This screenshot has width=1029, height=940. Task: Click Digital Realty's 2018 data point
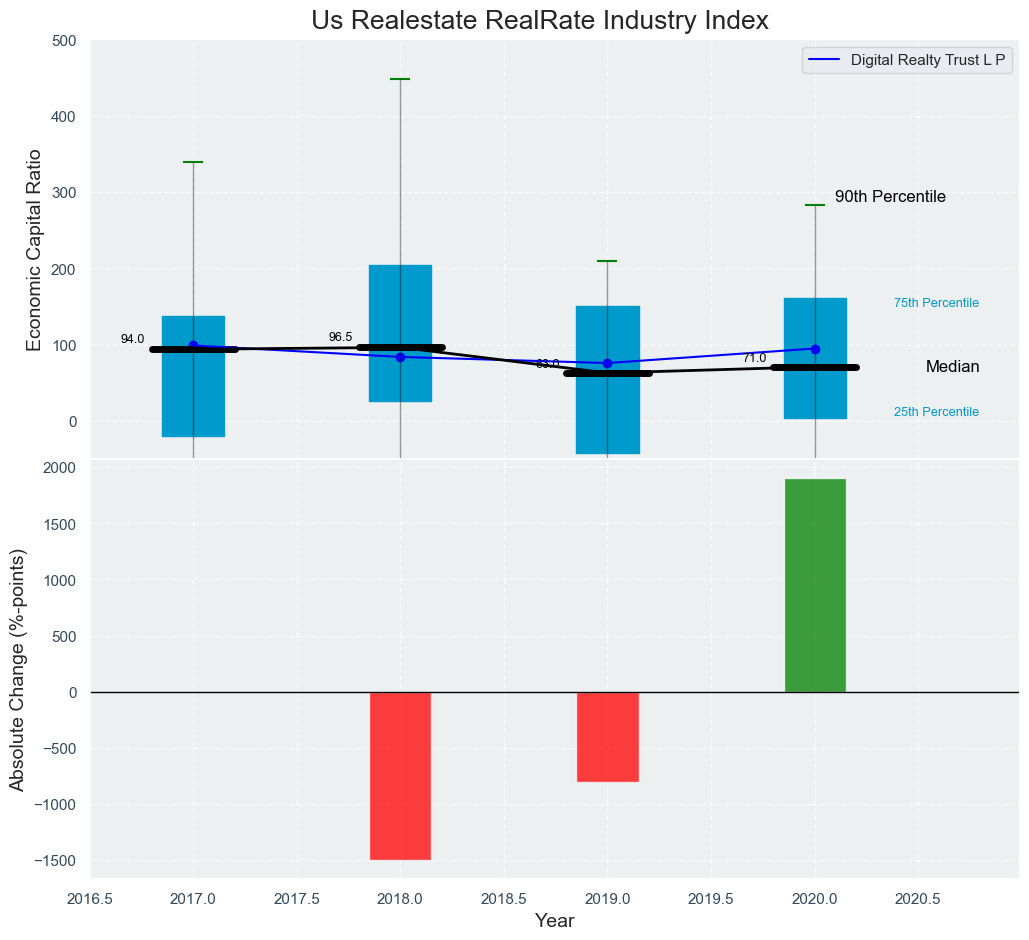tap(400, 357)
